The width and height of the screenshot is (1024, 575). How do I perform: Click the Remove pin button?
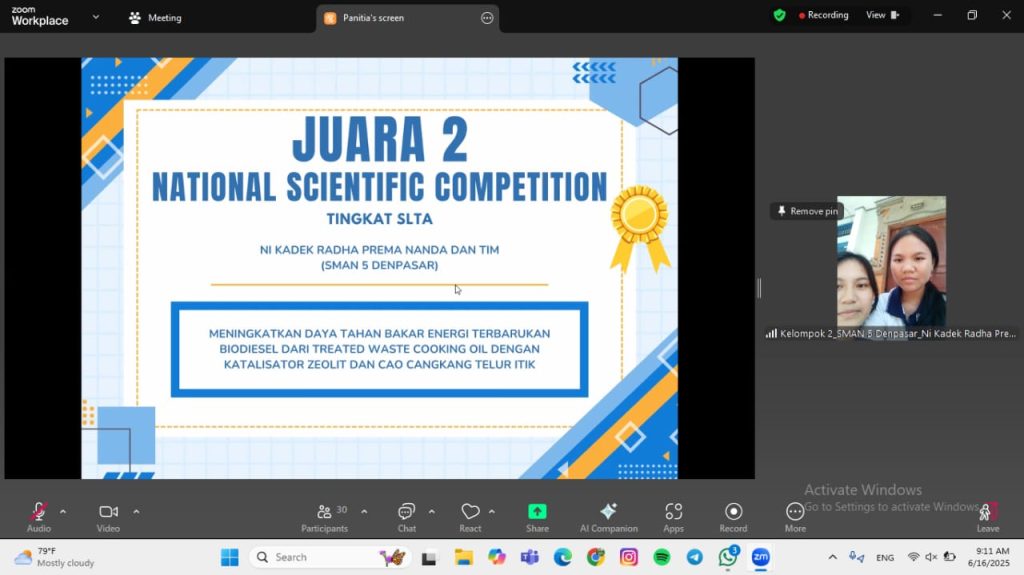coord(807,211)
